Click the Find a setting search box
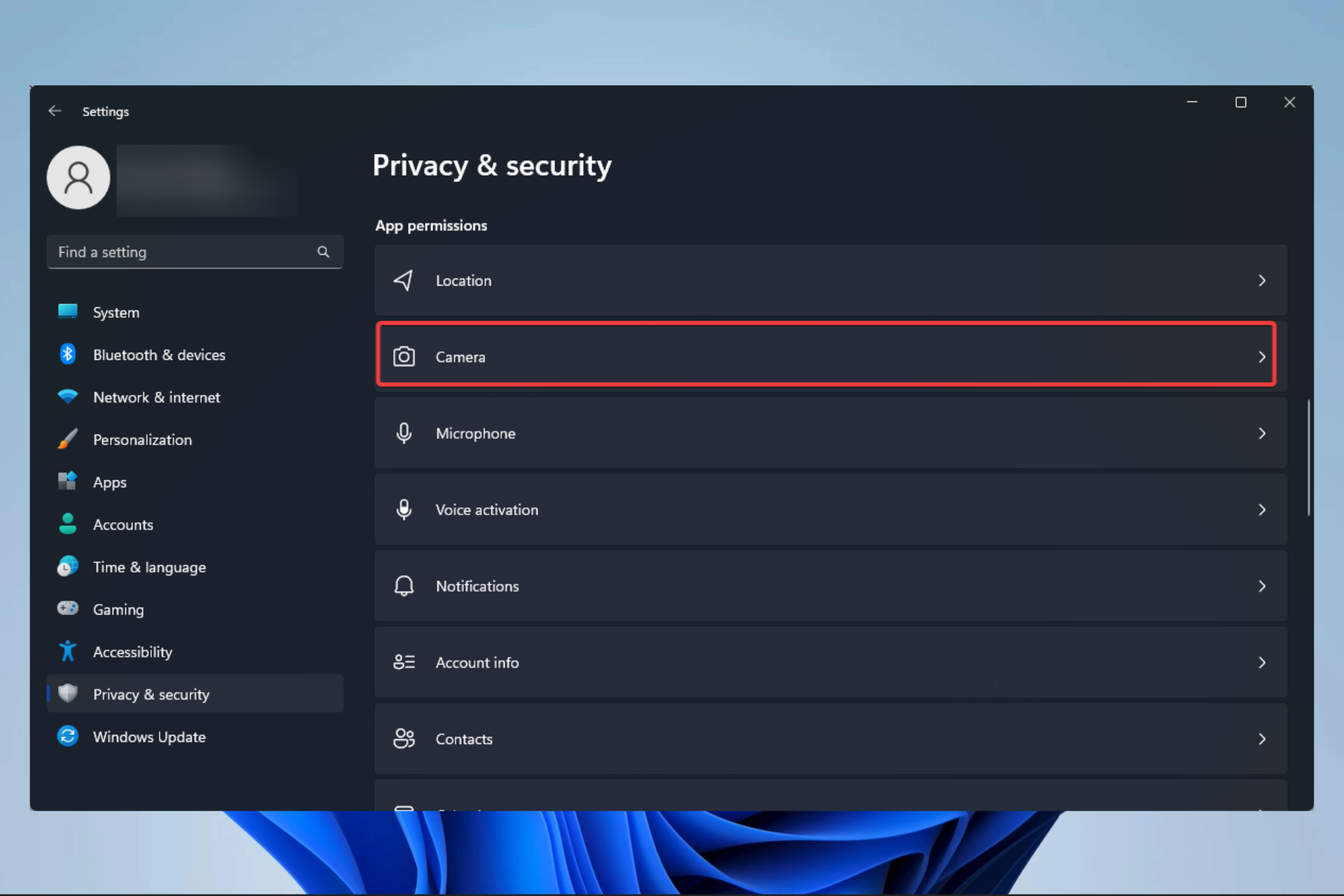The image size is (1344, 896). point(195,252)
